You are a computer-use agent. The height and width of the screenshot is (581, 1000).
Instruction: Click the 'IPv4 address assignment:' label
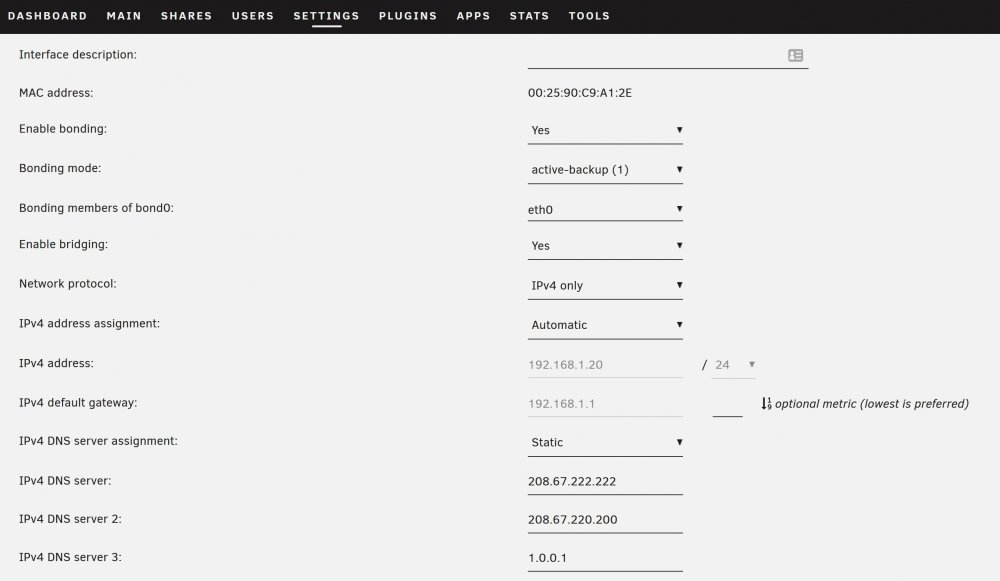pos(89,323)
